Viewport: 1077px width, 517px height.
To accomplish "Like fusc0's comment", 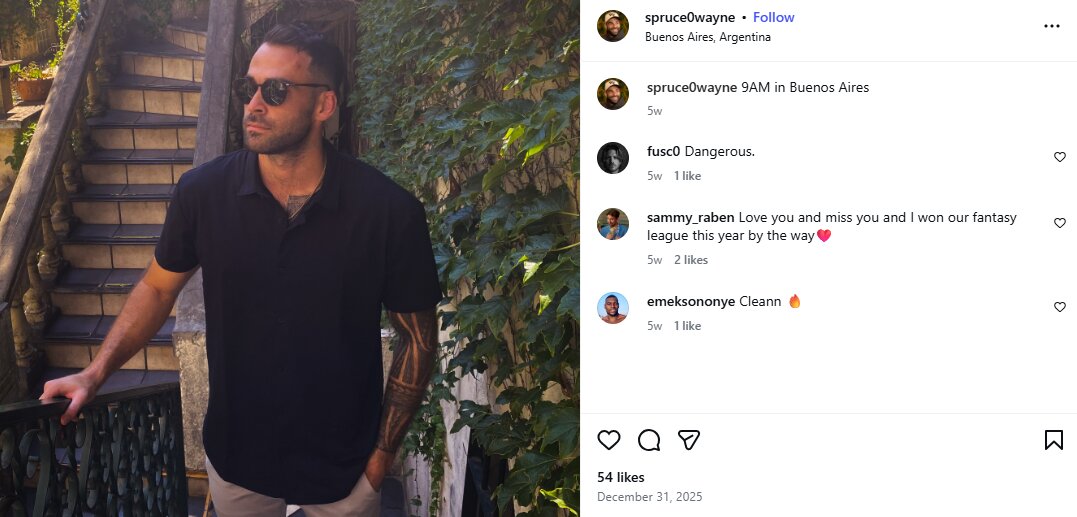I will click(x=1060, y=157).
